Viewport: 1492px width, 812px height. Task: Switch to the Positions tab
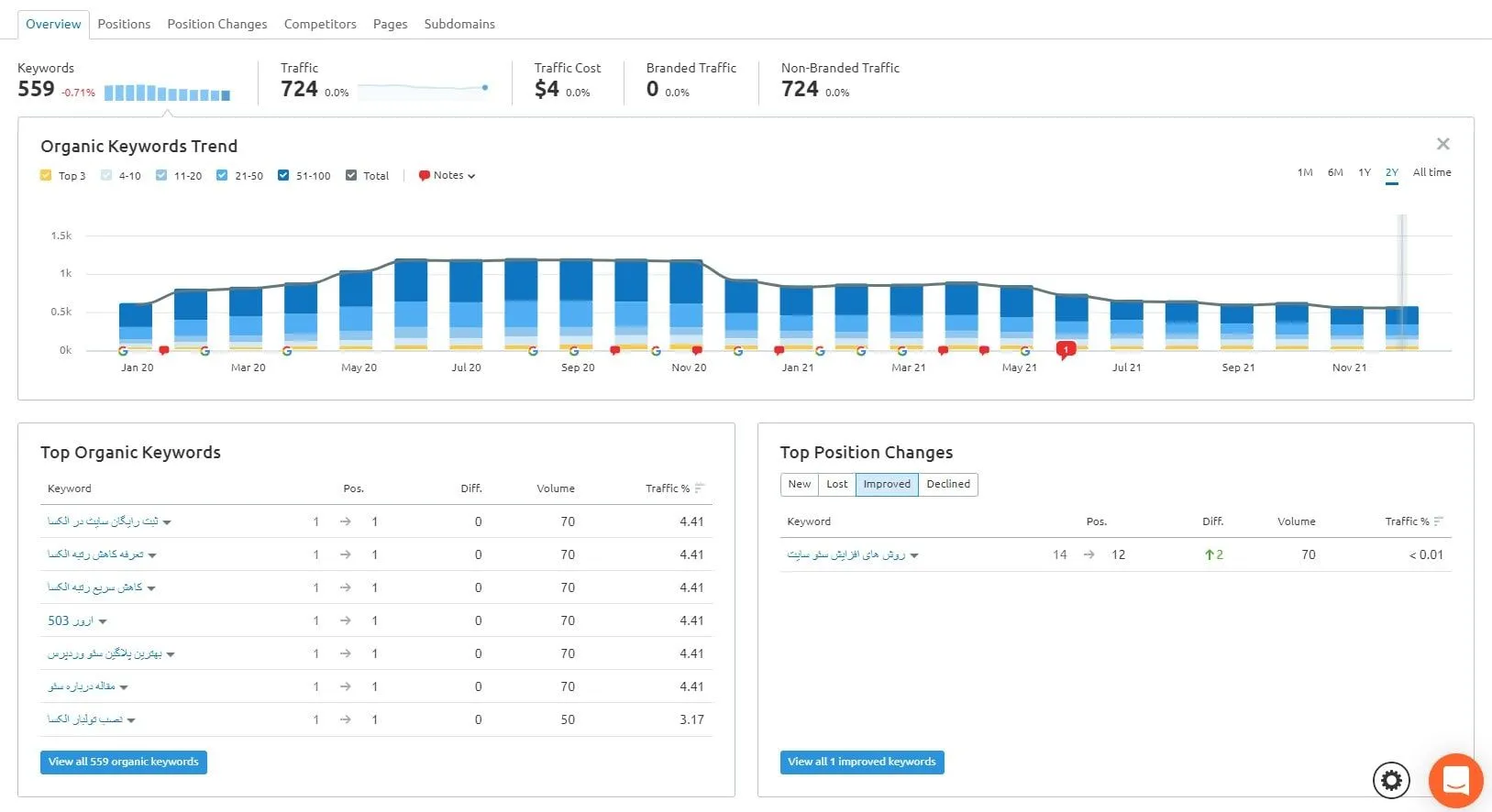click(x=124, y=24)
